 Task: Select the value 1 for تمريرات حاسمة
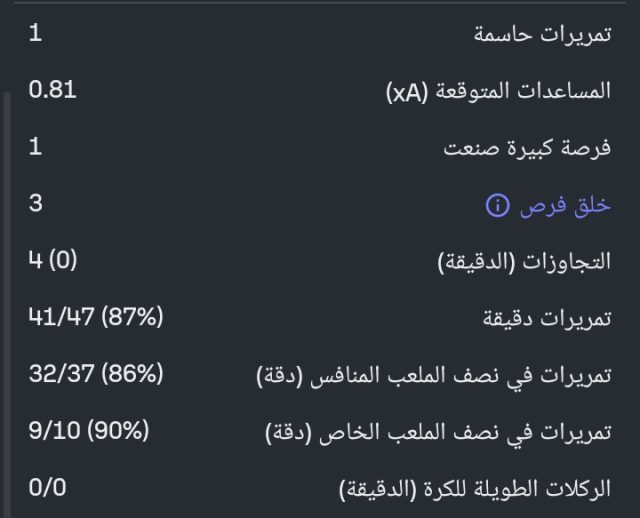[x=36, y=33]
